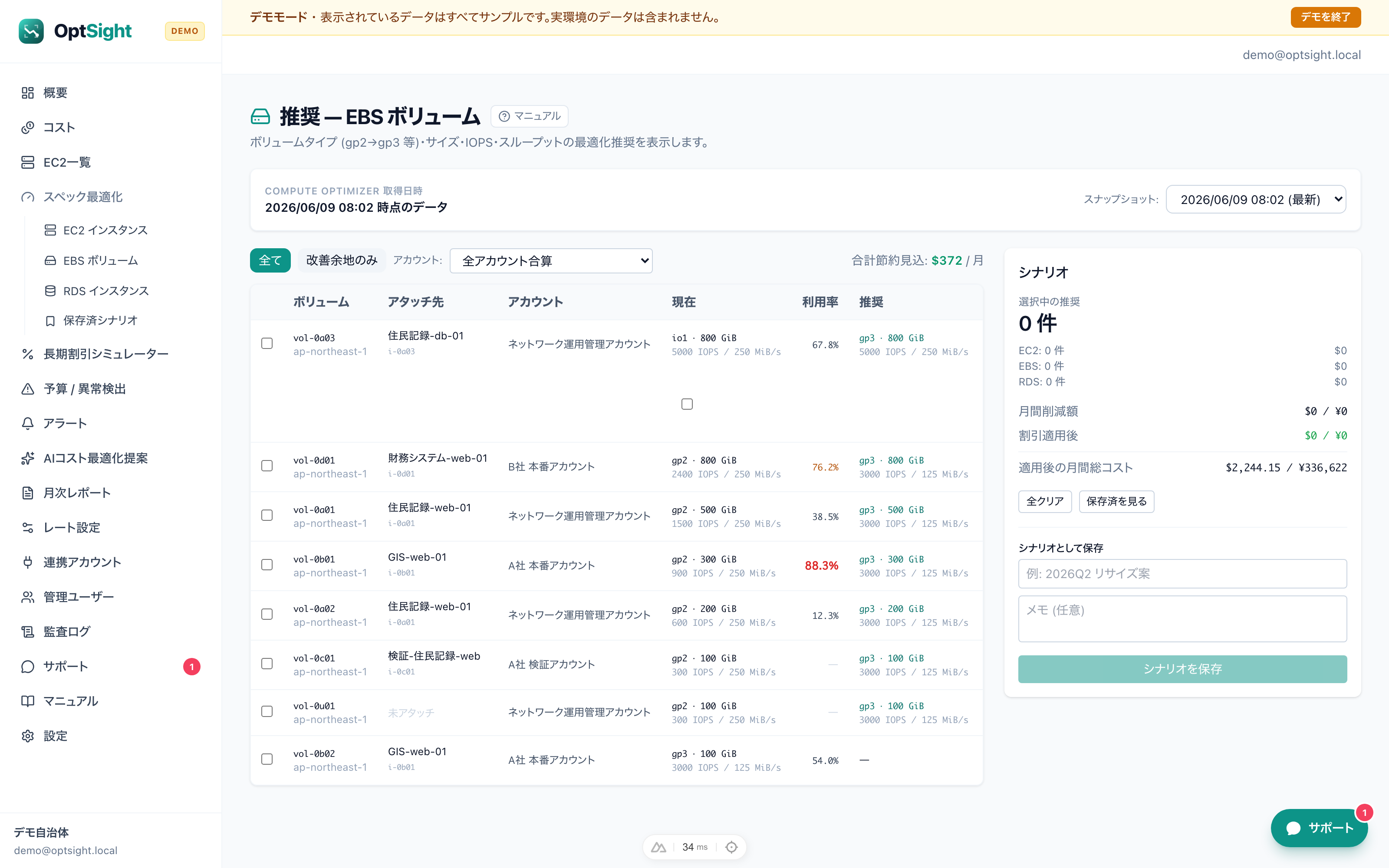This screenshot has width=1389, height=868.
Task: Click the 検証-住民記録-web attachment name
Action: click(434, 656)
